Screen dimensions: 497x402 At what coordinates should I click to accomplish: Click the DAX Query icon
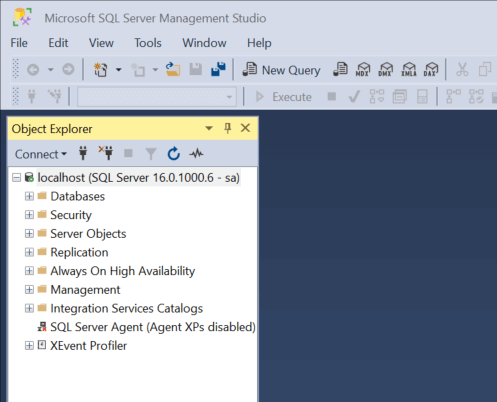[431, 69]
